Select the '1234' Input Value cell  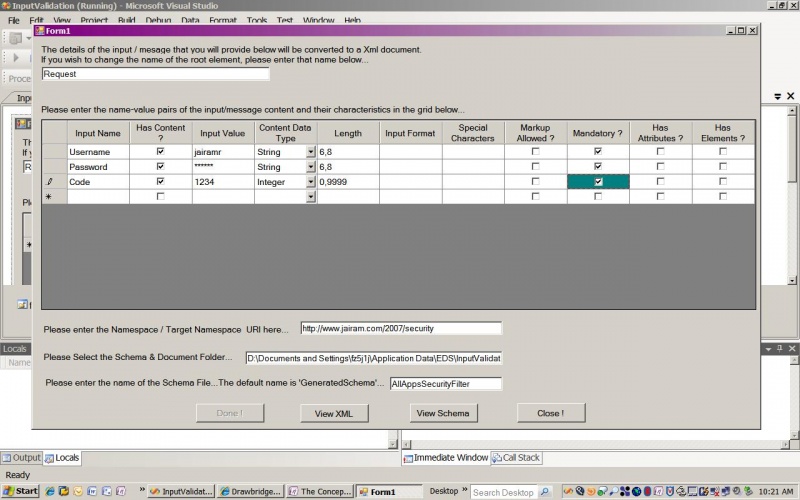pyautogui.click(x=223, y=182)
